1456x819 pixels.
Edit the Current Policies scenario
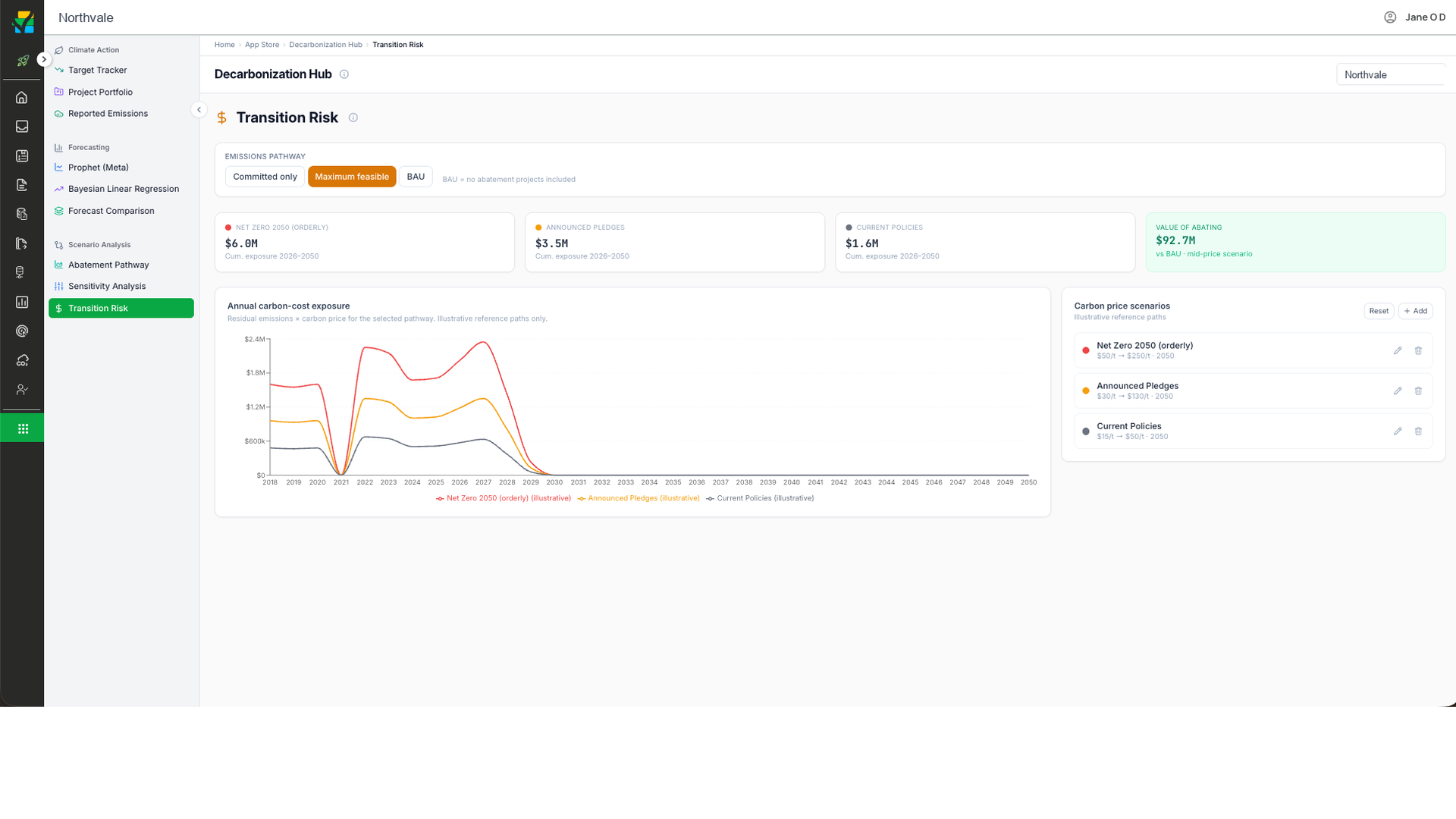(x=1398, y=431)
